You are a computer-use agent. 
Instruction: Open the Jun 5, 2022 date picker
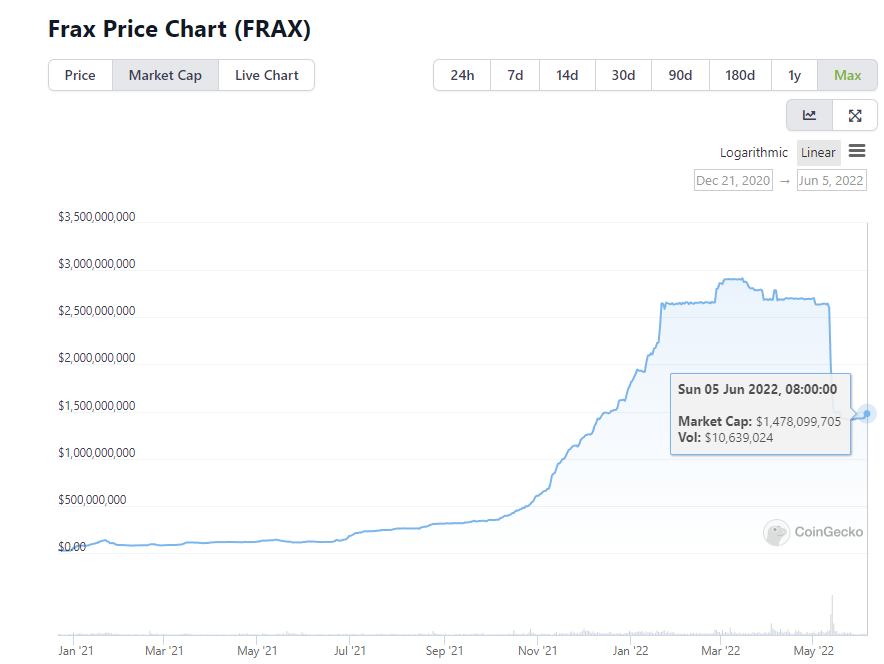pos(831,180)
